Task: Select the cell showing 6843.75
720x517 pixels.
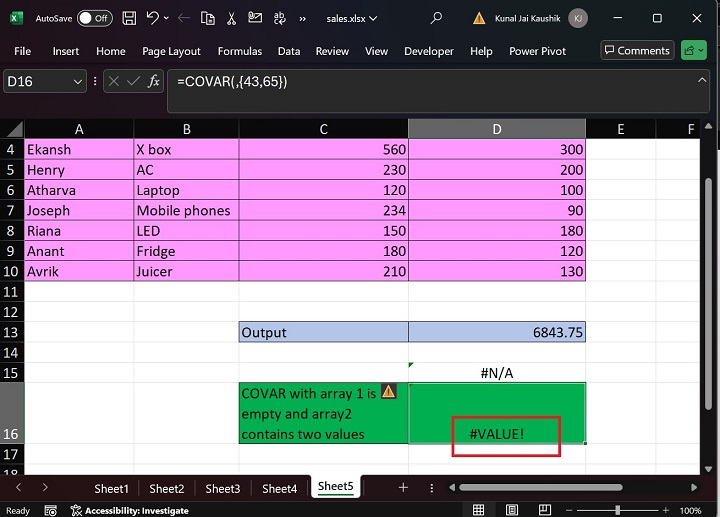Action: (x=497, y=332)
